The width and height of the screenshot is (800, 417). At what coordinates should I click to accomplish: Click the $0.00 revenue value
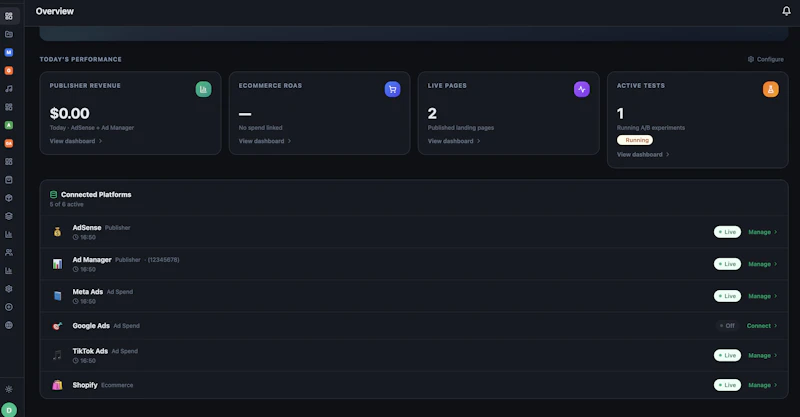(x=69, y=113)
